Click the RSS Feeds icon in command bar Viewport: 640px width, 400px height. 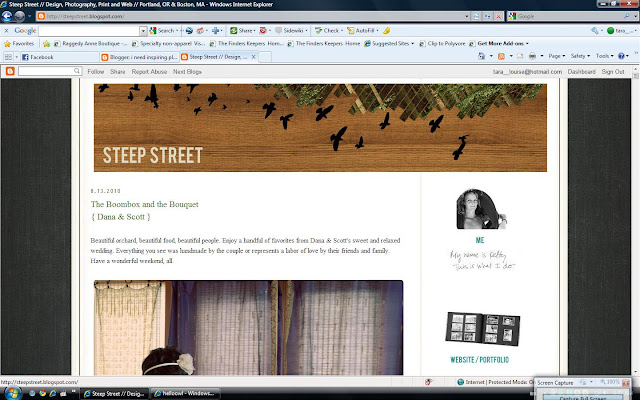502,56
